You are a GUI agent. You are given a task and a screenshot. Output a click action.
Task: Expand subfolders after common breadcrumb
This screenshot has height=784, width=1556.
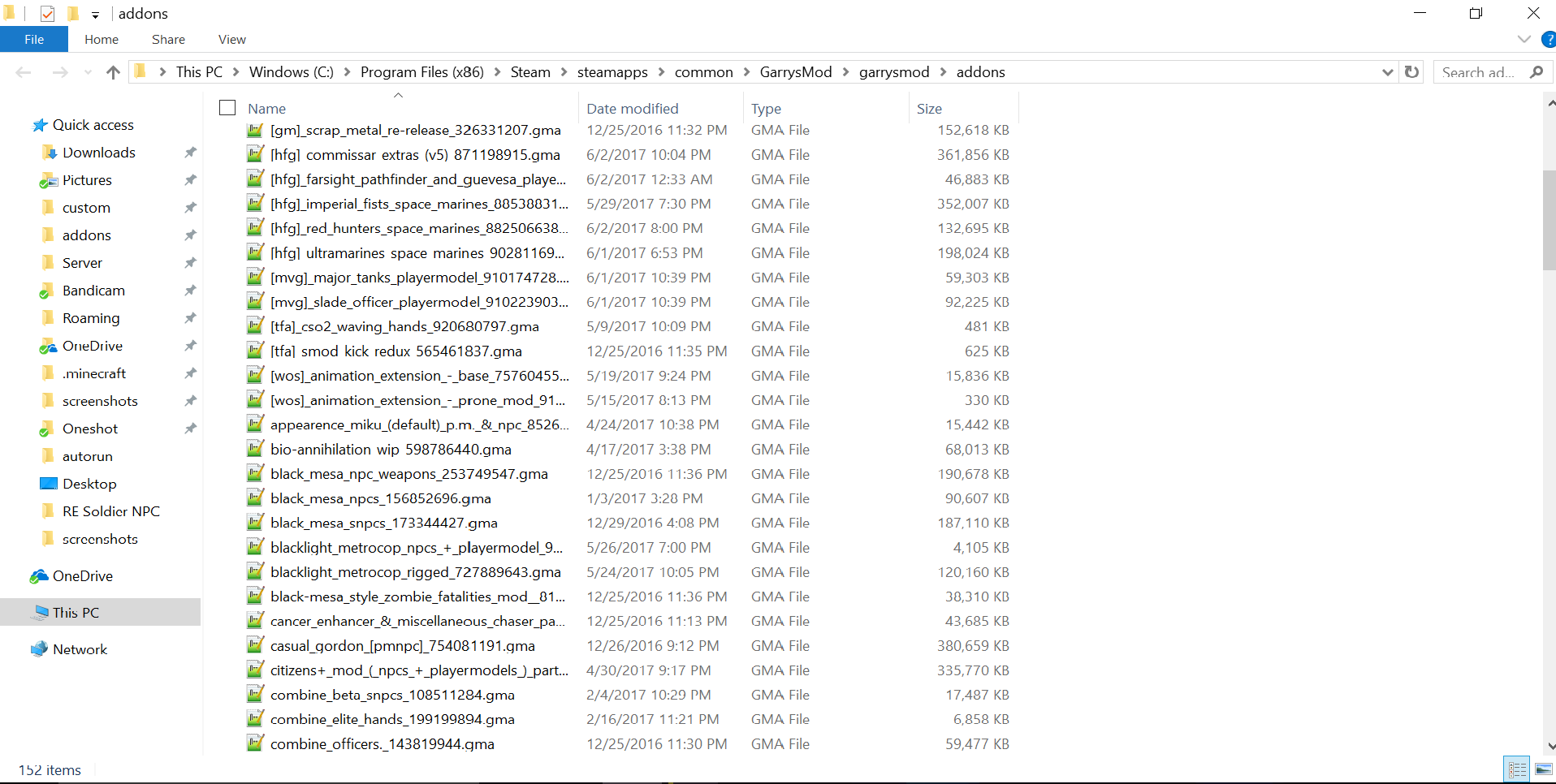click(x=746, y=72)
